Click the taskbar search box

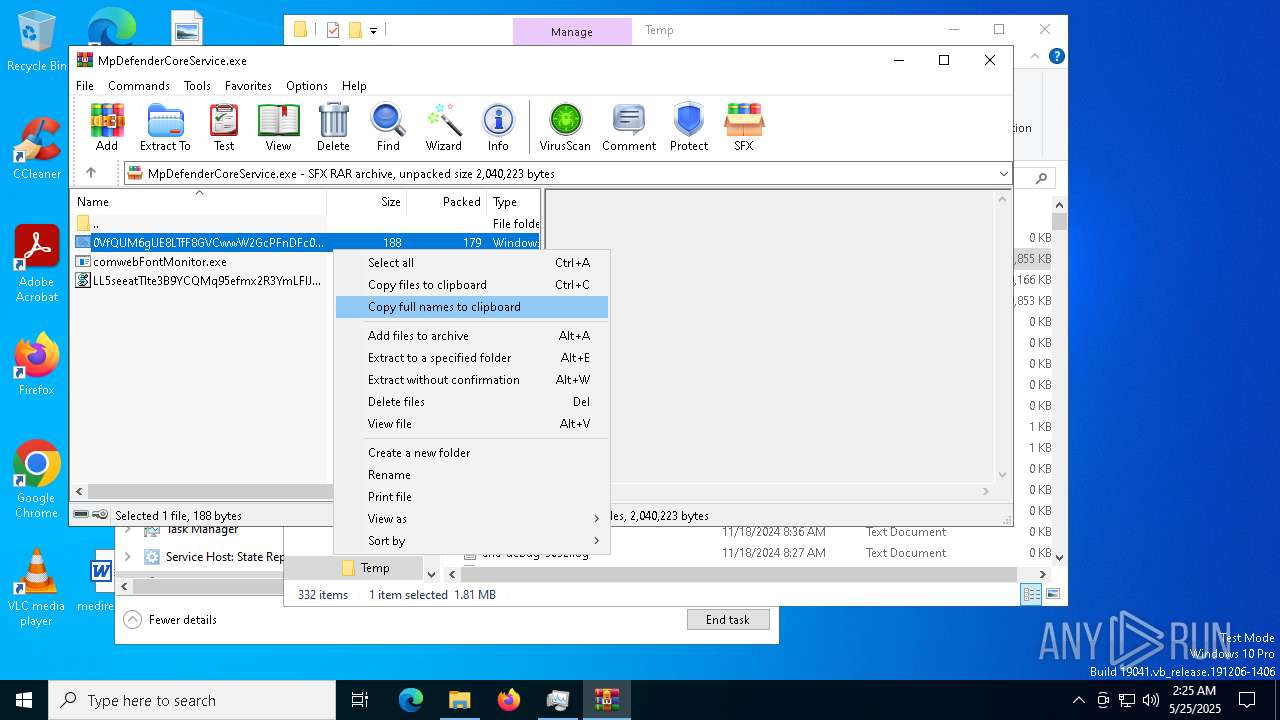(x=192, y=700)
